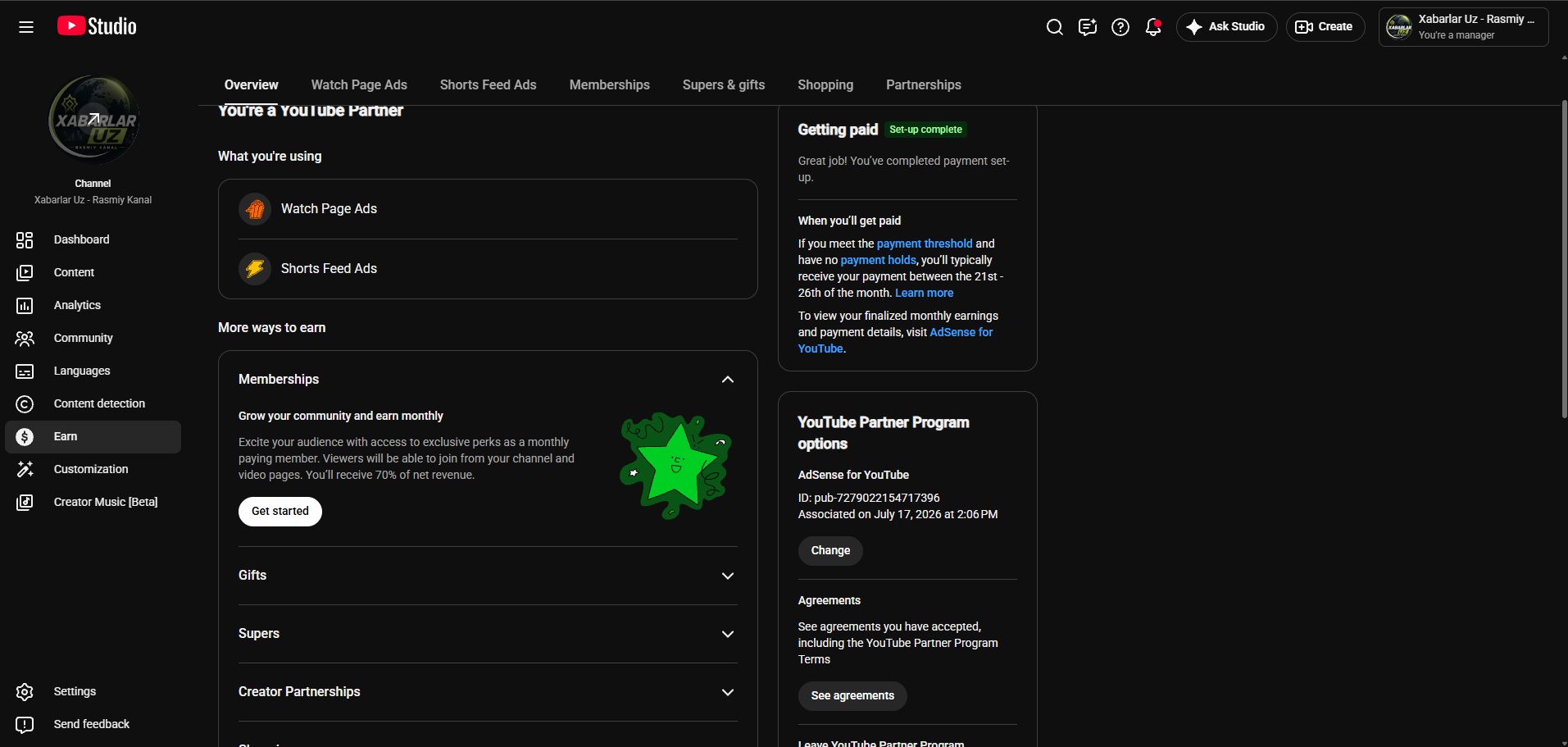Click the See agreements button
1568x747 pixels.
(x=852, y=696)
